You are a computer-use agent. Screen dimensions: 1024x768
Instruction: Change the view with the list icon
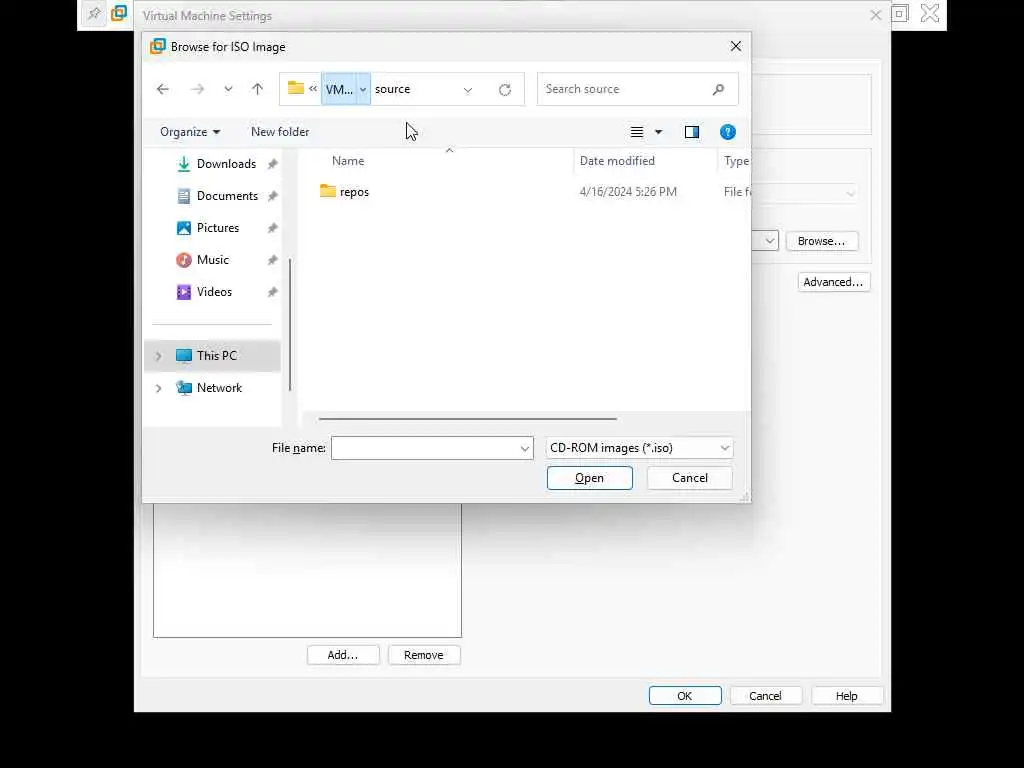point(637,132)
